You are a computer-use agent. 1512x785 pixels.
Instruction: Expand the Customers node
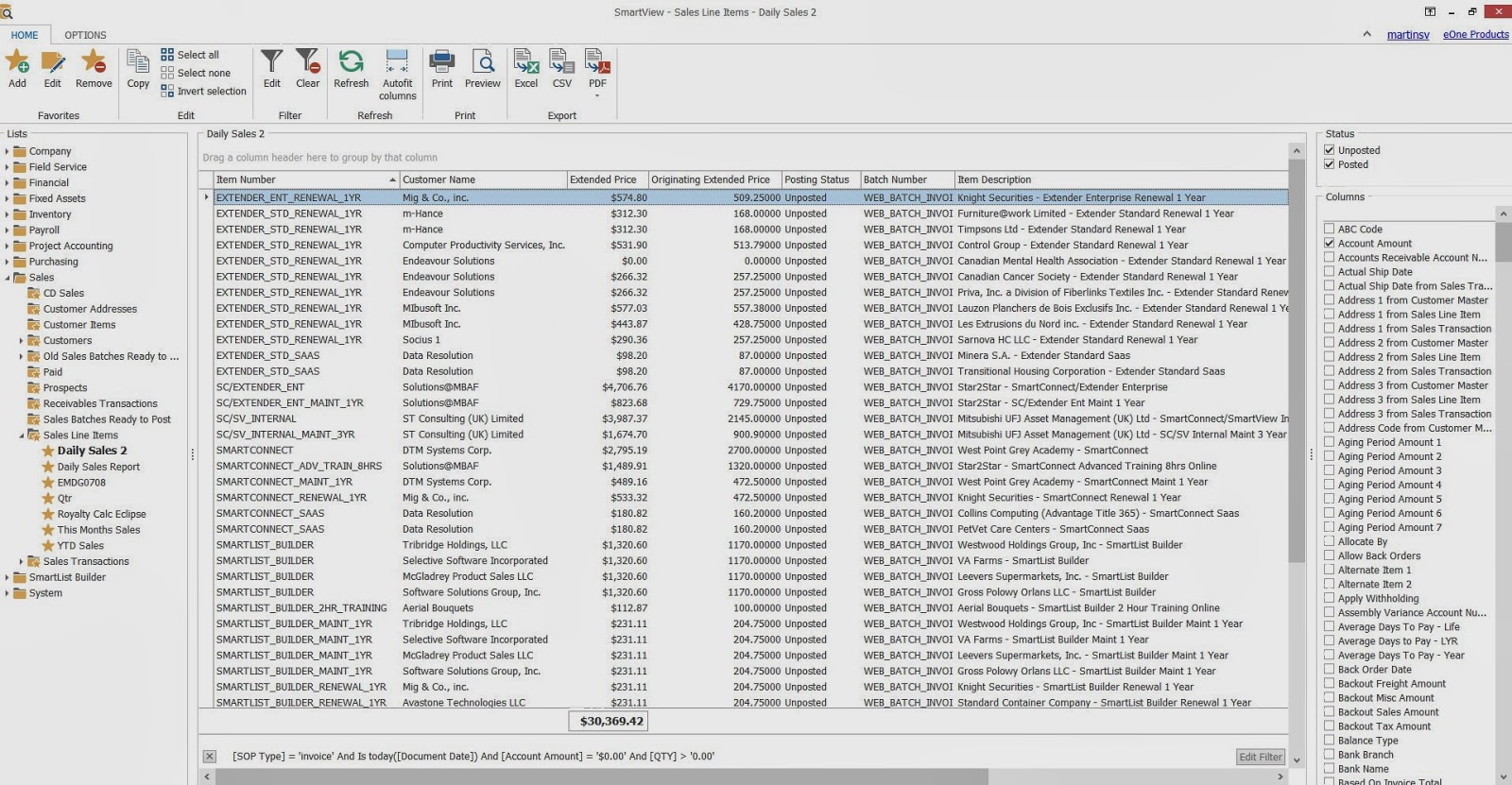21,341
